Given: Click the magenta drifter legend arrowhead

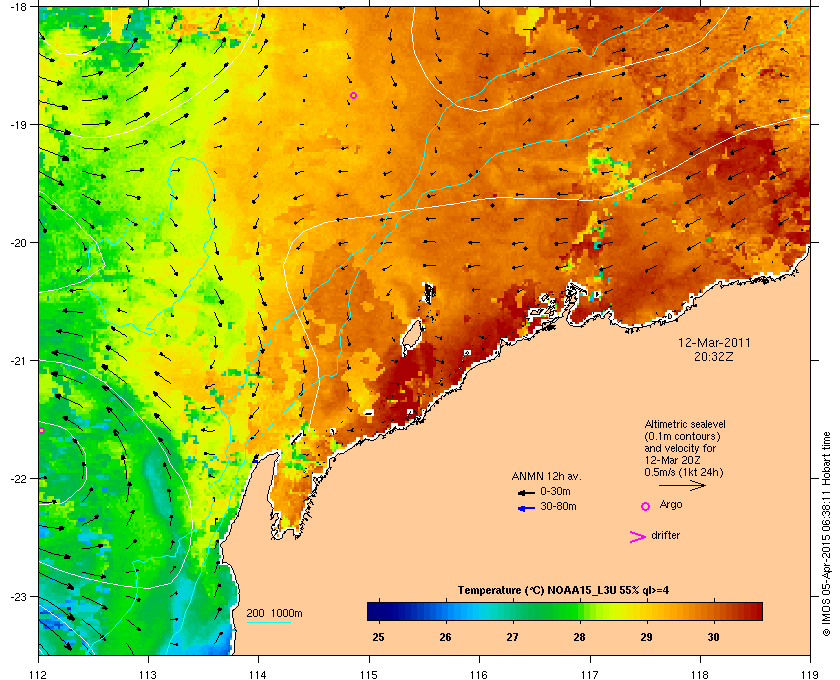Looking at the screenshot, I should pos(638,537).
